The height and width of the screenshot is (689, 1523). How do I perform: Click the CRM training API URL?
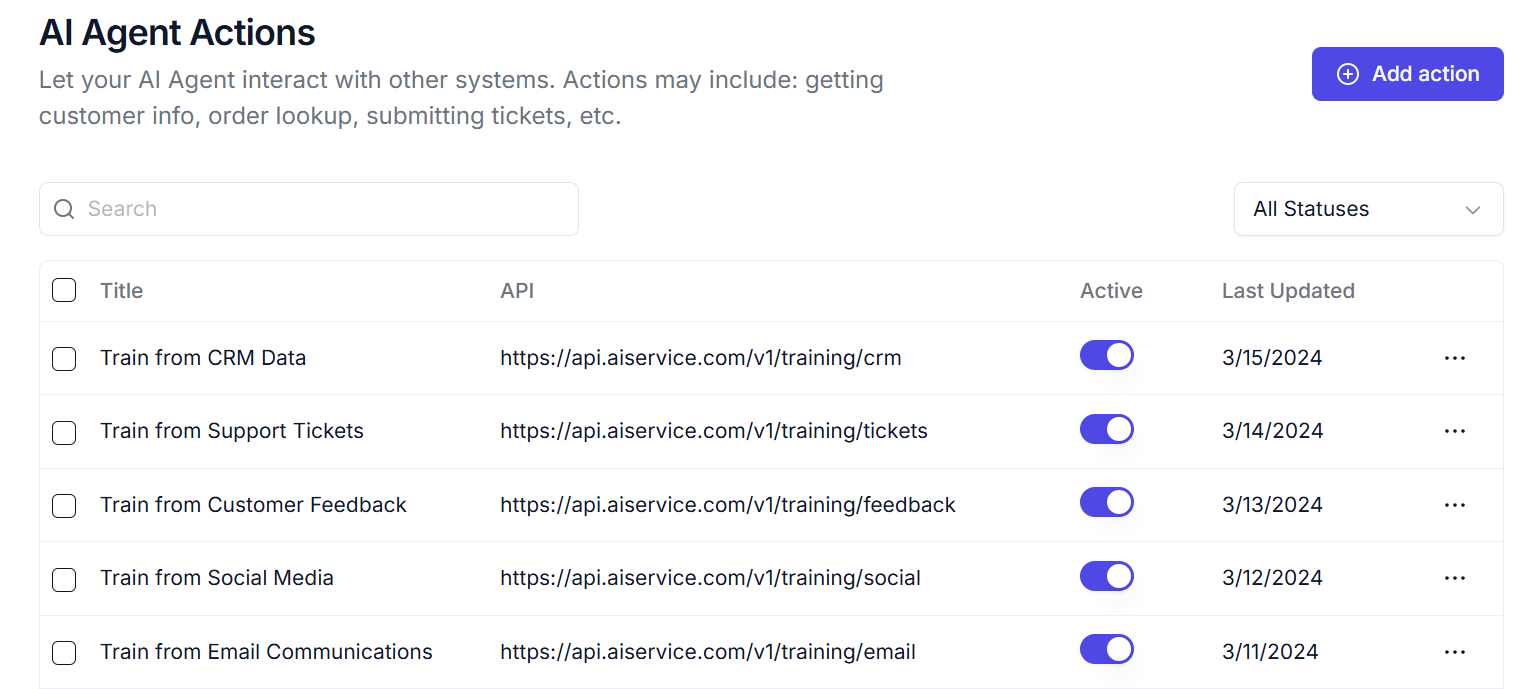tap(700, 357)
